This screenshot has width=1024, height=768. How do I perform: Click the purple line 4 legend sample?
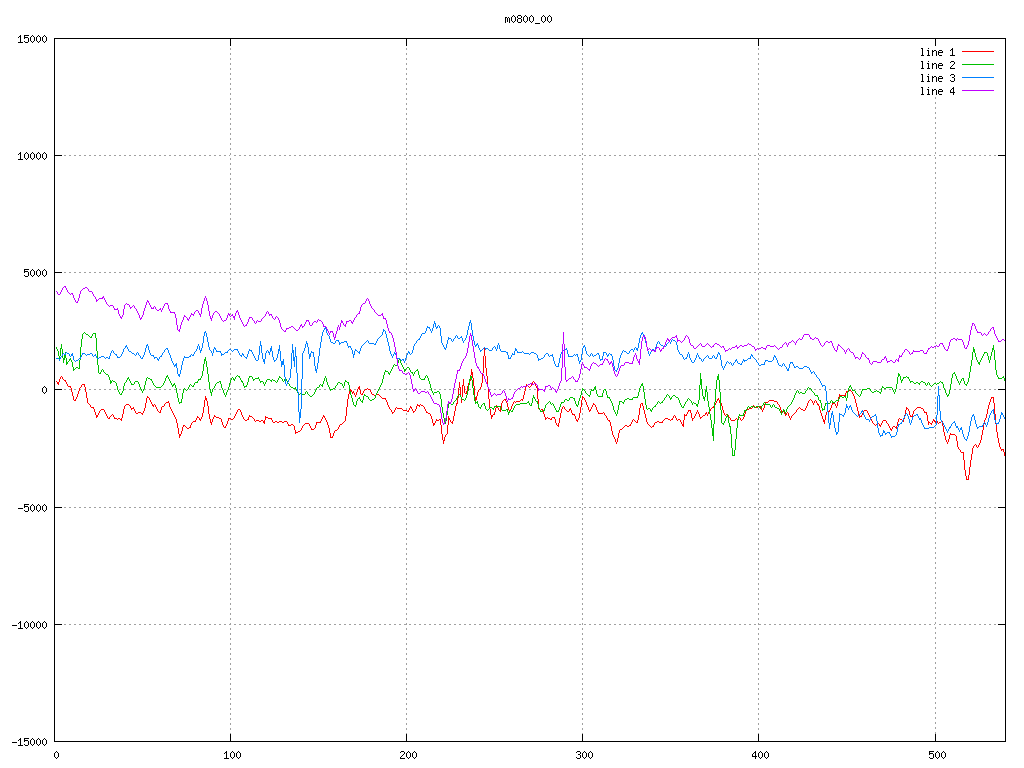[x=978, y=91]
